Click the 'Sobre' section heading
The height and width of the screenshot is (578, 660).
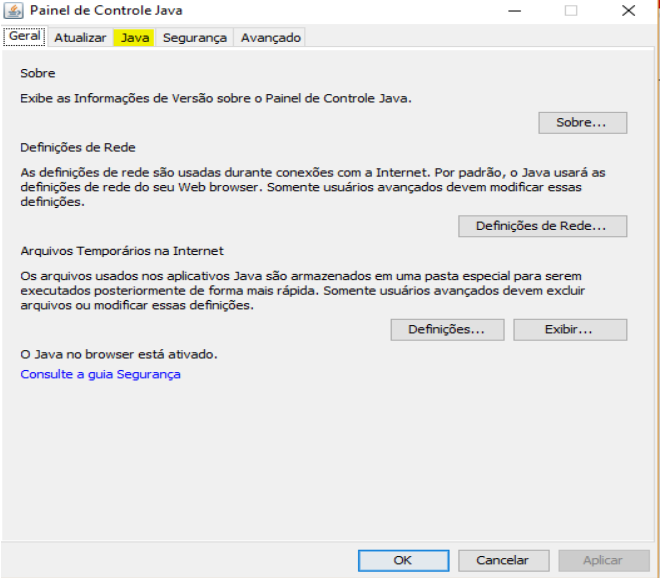[x=38, y=73]
